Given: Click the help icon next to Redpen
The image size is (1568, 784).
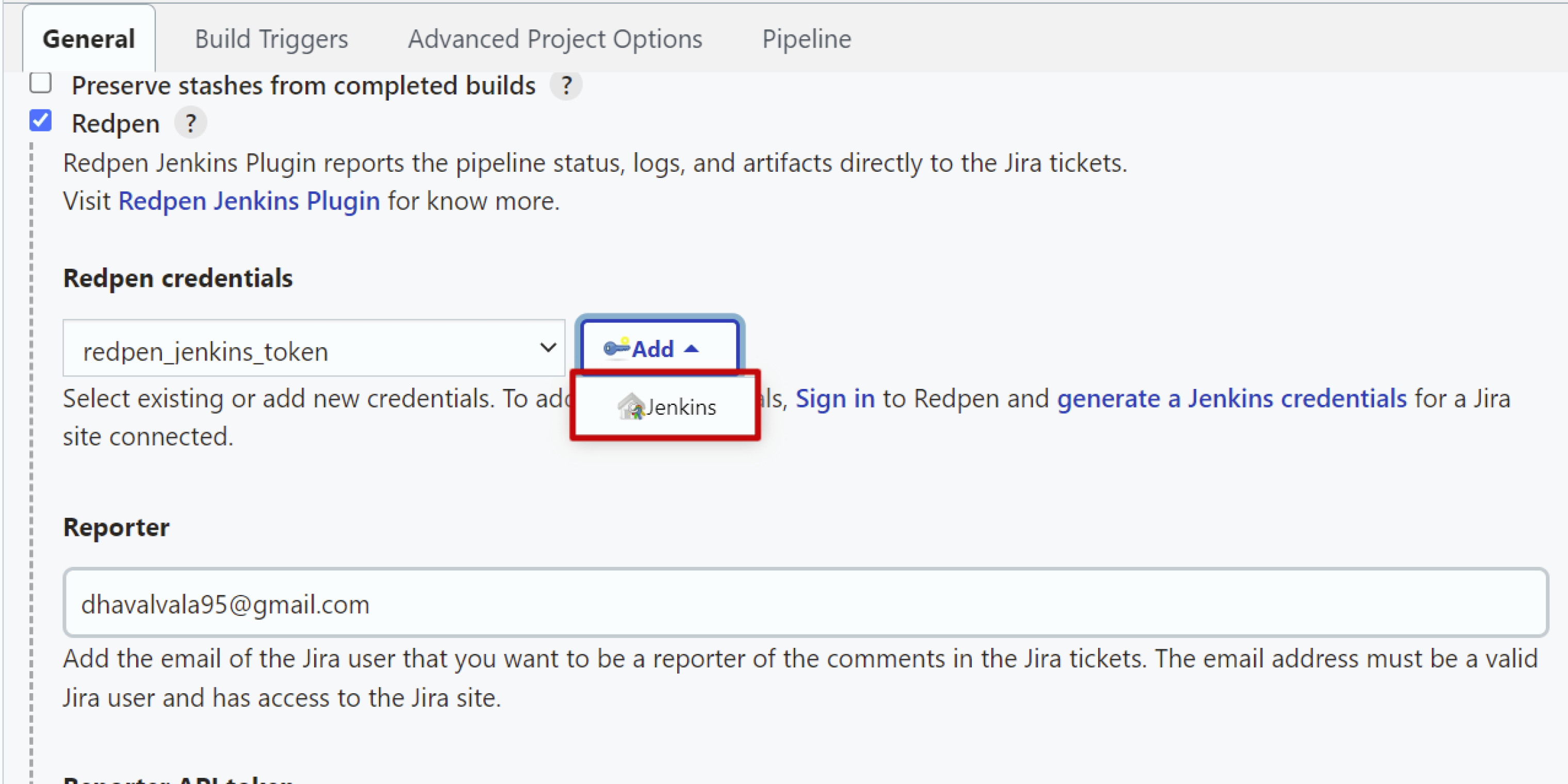Looking at the screenshot, I should (x=190, y=124).
